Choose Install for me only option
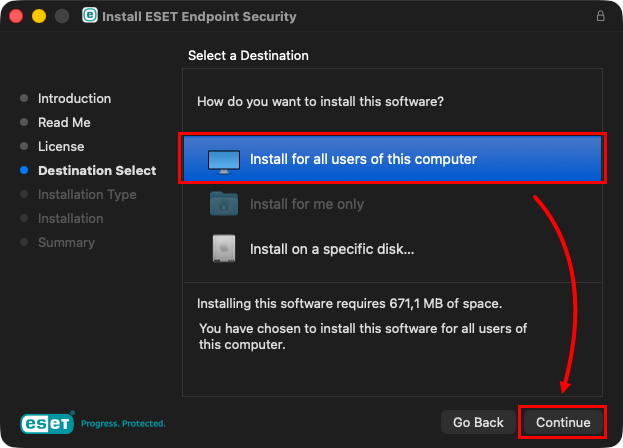The width and height of the screenshot is (623, 448). pos(306,204)
